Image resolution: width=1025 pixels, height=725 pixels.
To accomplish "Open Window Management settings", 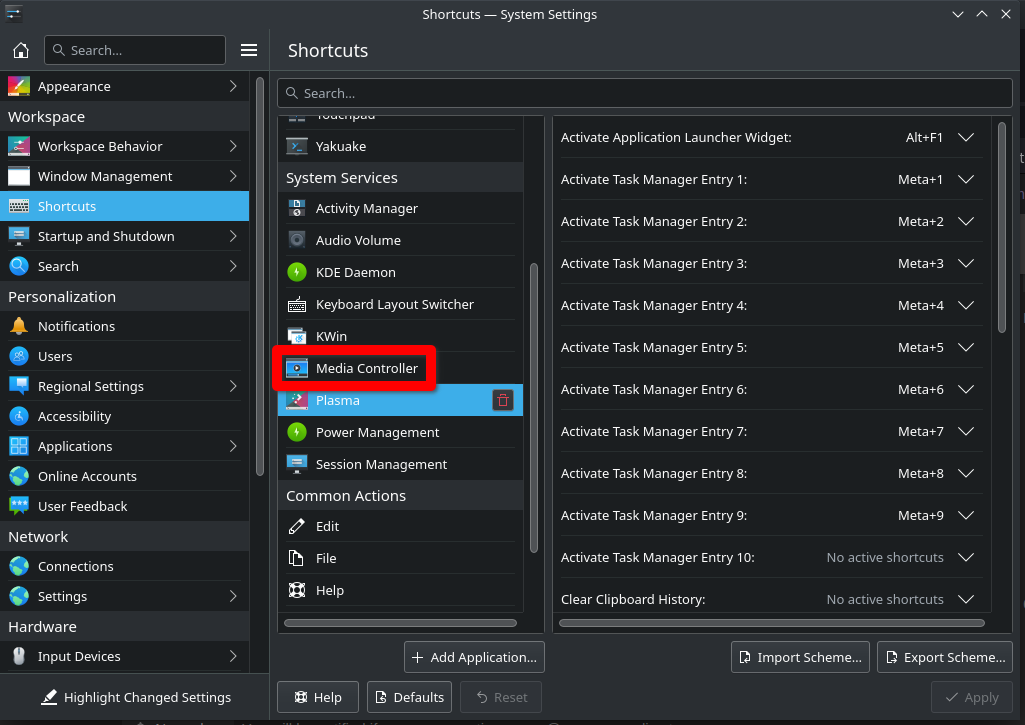I will (124, 176).
